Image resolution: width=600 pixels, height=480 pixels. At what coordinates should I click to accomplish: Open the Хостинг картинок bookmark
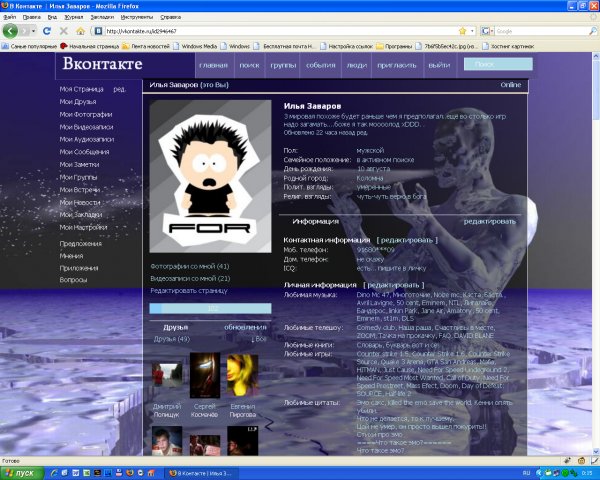(508, 46)
